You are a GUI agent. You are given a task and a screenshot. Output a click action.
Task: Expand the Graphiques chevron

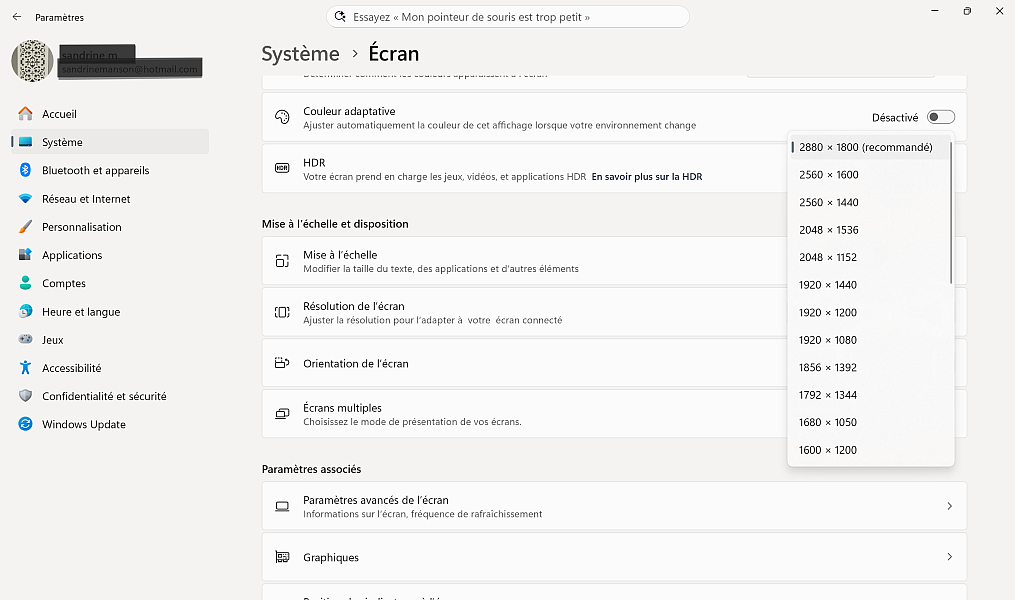coord(950,557)
